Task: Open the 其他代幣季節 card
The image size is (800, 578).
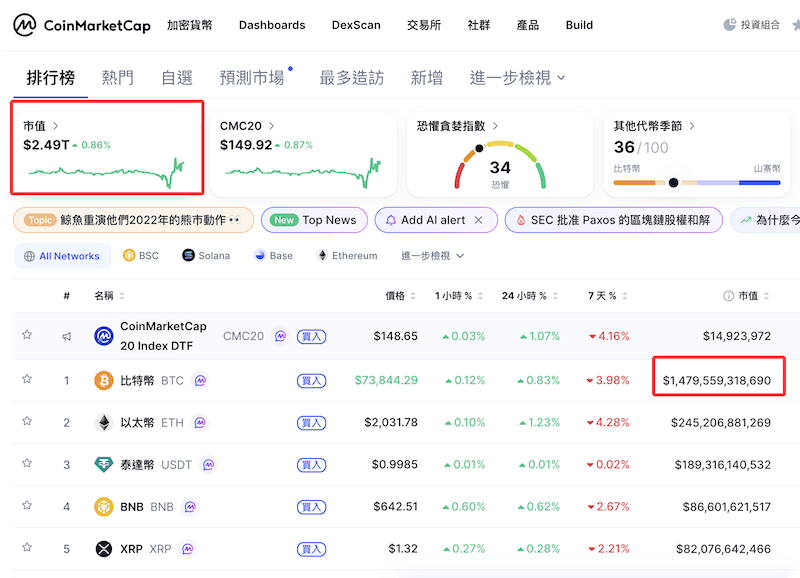Action: pos(697,153)
